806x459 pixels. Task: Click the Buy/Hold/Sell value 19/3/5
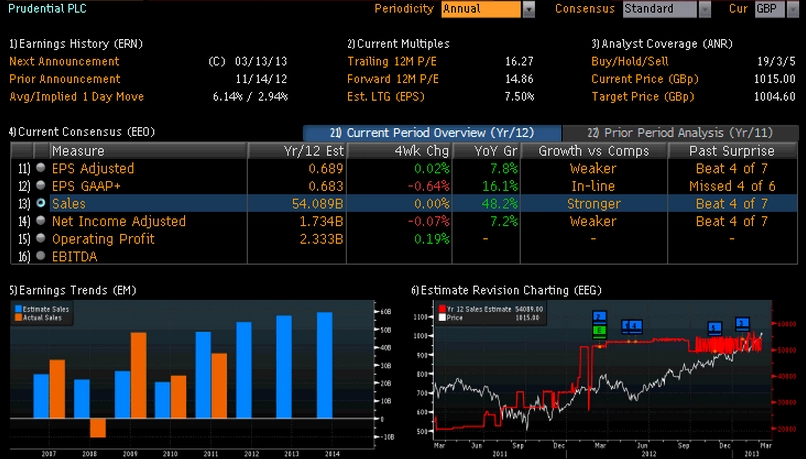click(776, 61)
